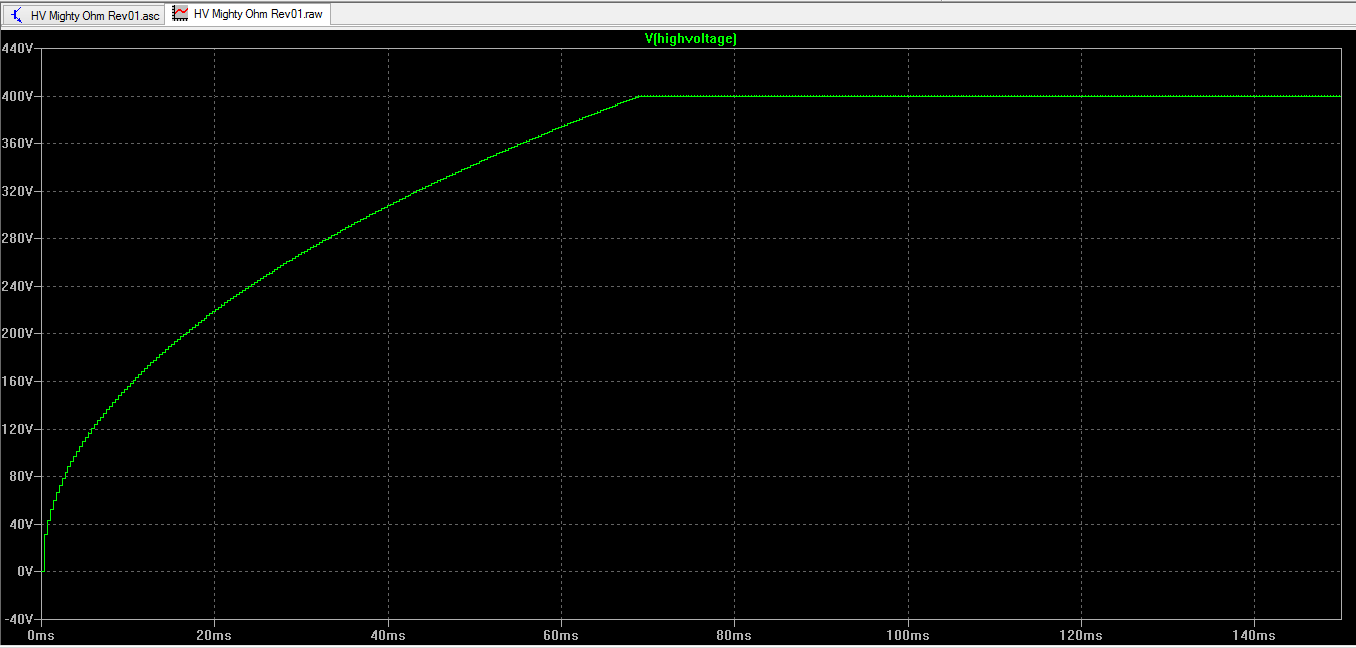Click the 360V vertical axis label
1356x648 pixels.
pyautogui.click(x=19, y=143)
